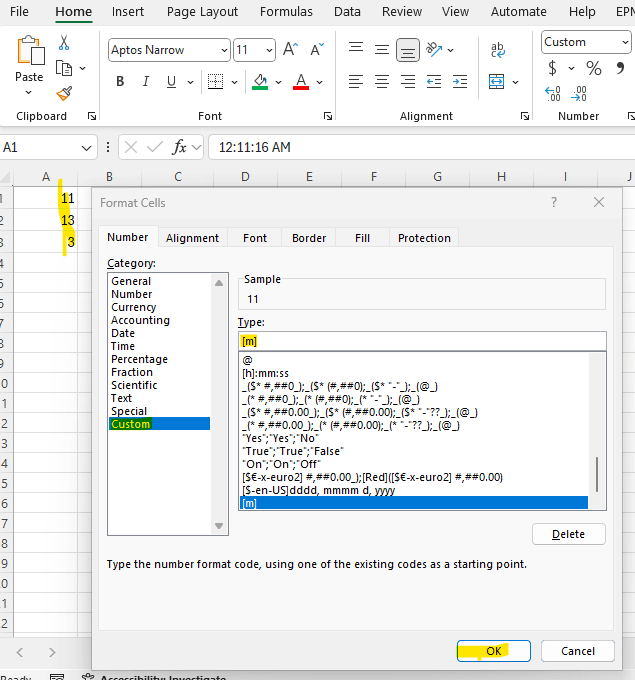Expand the Underline style arrow
The width and height of the screenshot is (635, 680).
coord(190,82)
